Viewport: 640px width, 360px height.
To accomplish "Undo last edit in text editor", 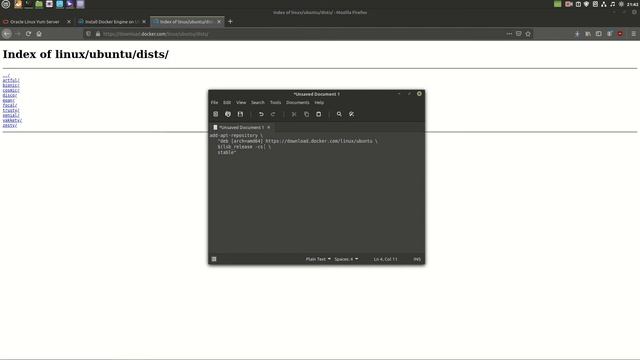I will [x=261, y=114].
